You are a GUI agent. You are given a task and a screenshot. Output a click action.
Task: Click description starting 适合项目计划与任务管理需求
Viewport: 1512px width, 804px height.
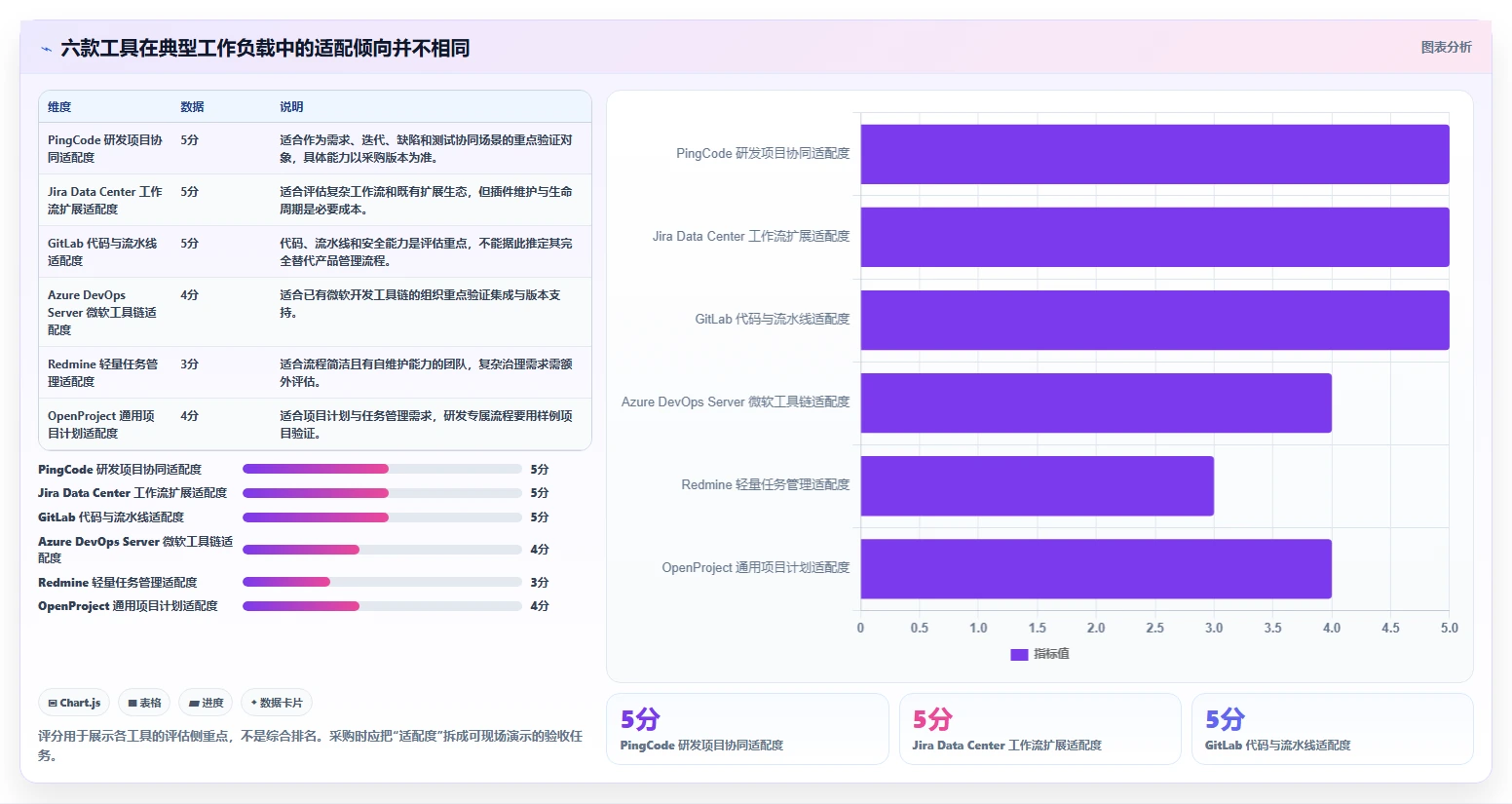[x=426, y=424]
